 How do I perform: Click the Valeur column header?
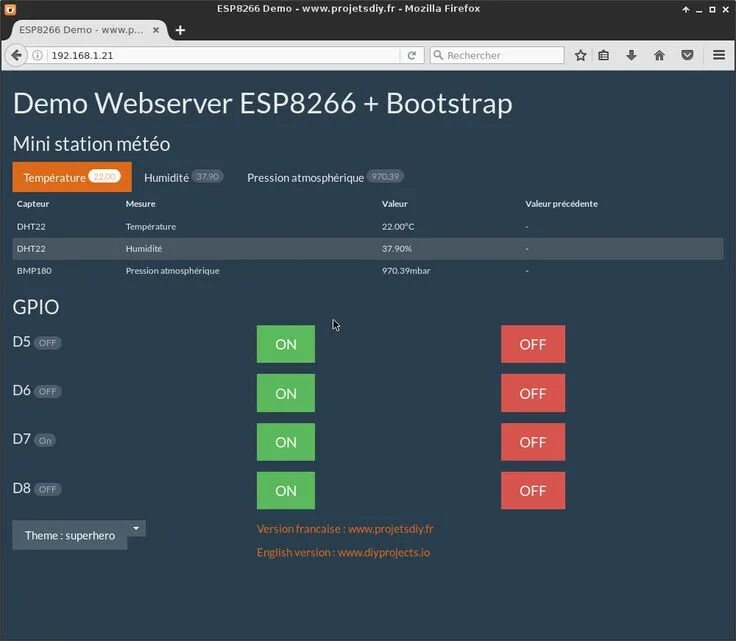394,204
